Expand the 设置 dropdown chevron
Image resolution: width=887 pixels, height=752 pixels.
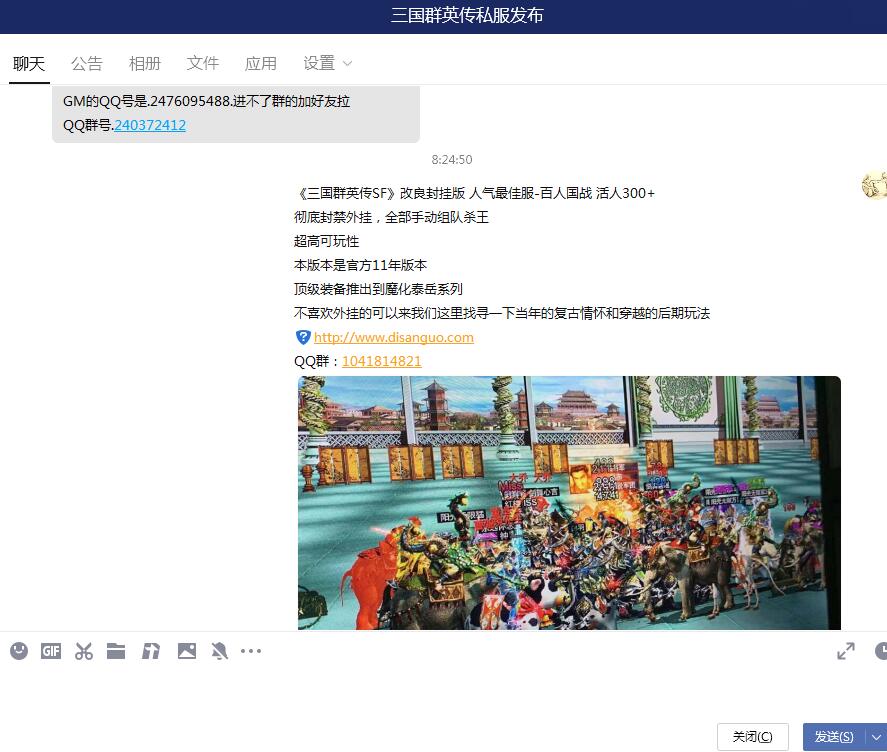click(347, 63)
